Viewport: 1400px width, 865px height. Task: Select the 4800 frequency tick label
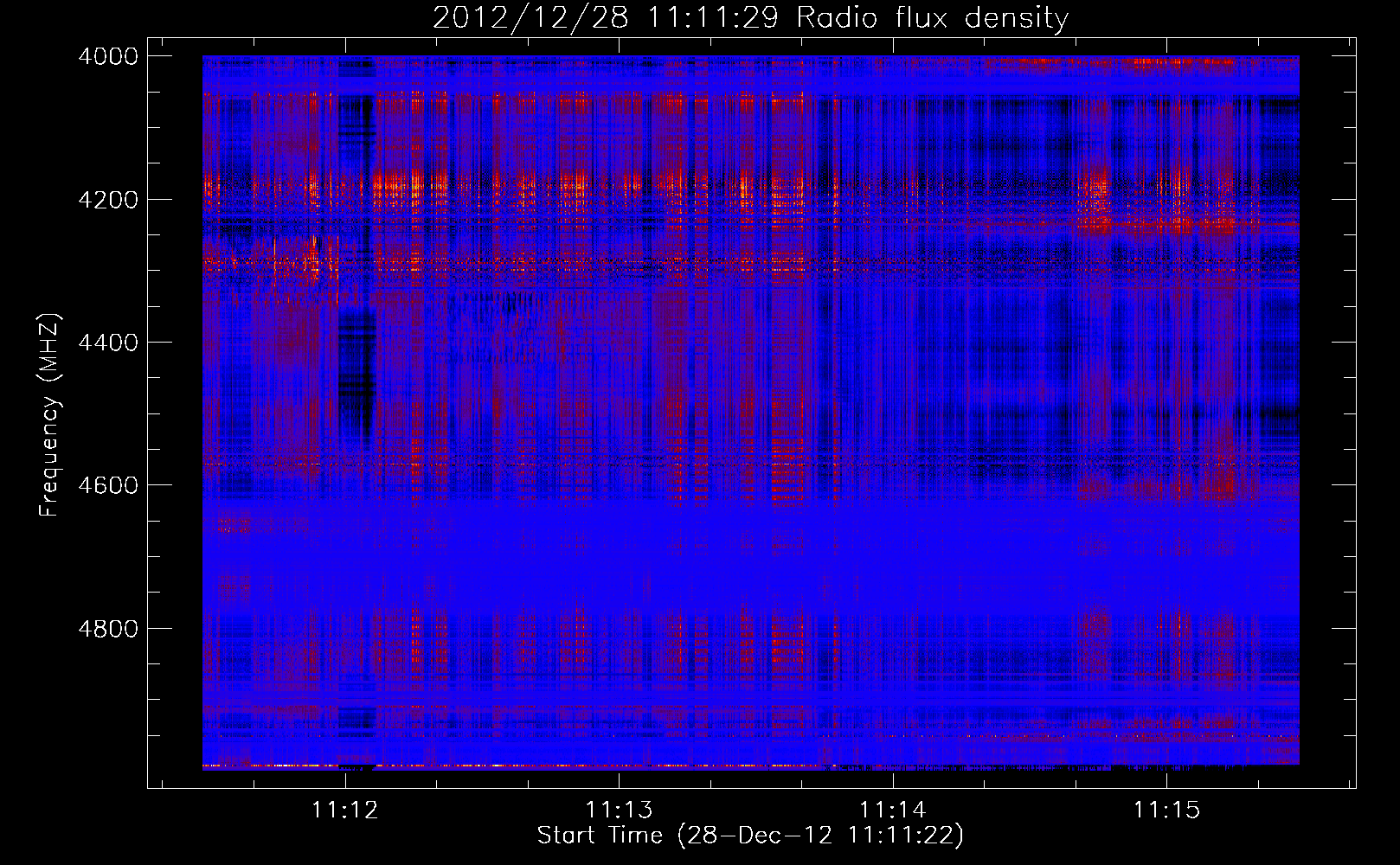(108, 629)
